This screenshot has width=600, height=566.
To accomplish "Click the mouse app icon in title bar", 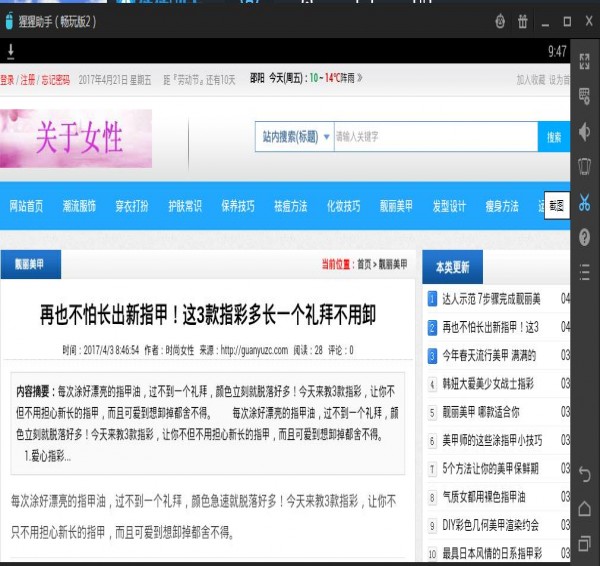I will coord(9,21).
